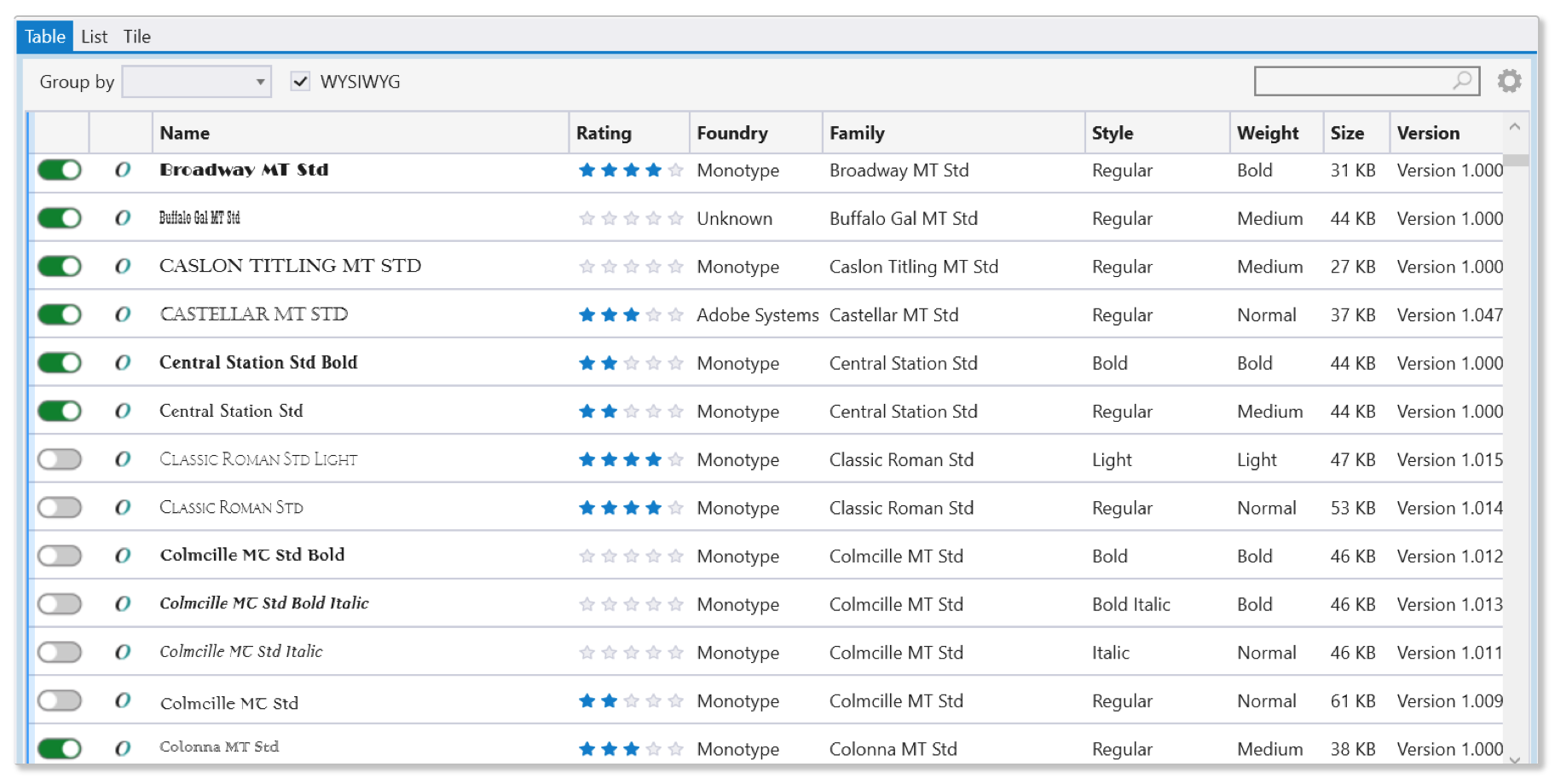This screenshot has width=1555, height=784.
Task: Set second star rating for Colmcille MT Std Bold
Action: [609, 556]
